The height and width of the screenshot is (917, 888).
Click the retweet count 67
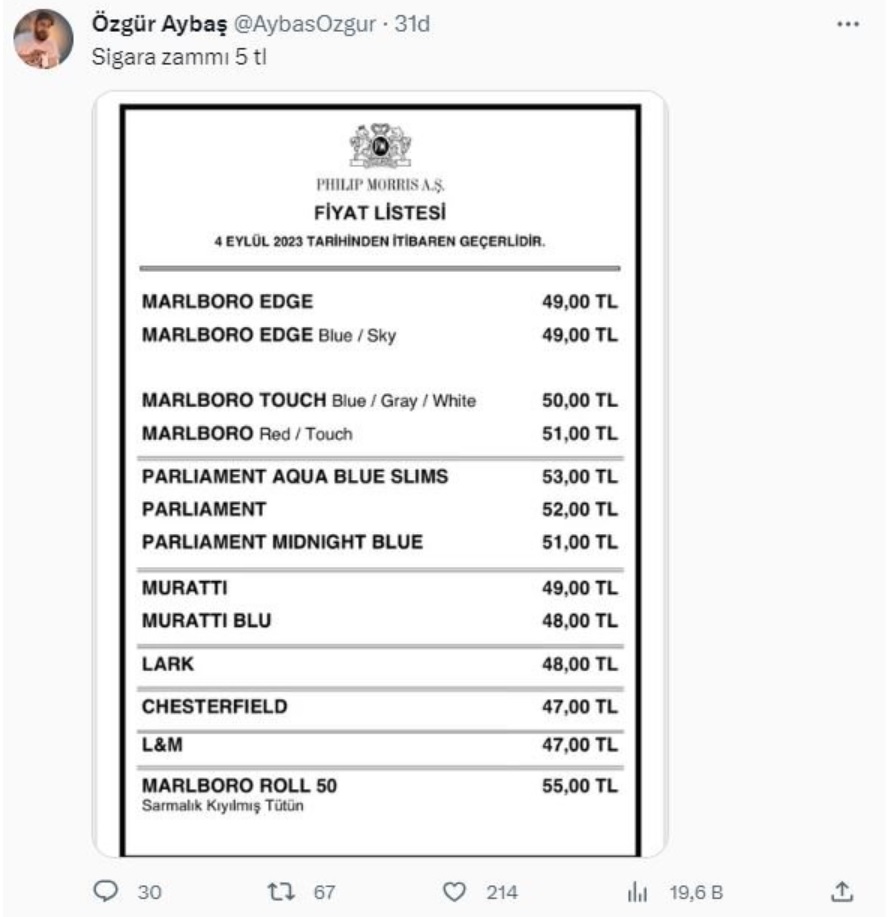click(325, 892)
